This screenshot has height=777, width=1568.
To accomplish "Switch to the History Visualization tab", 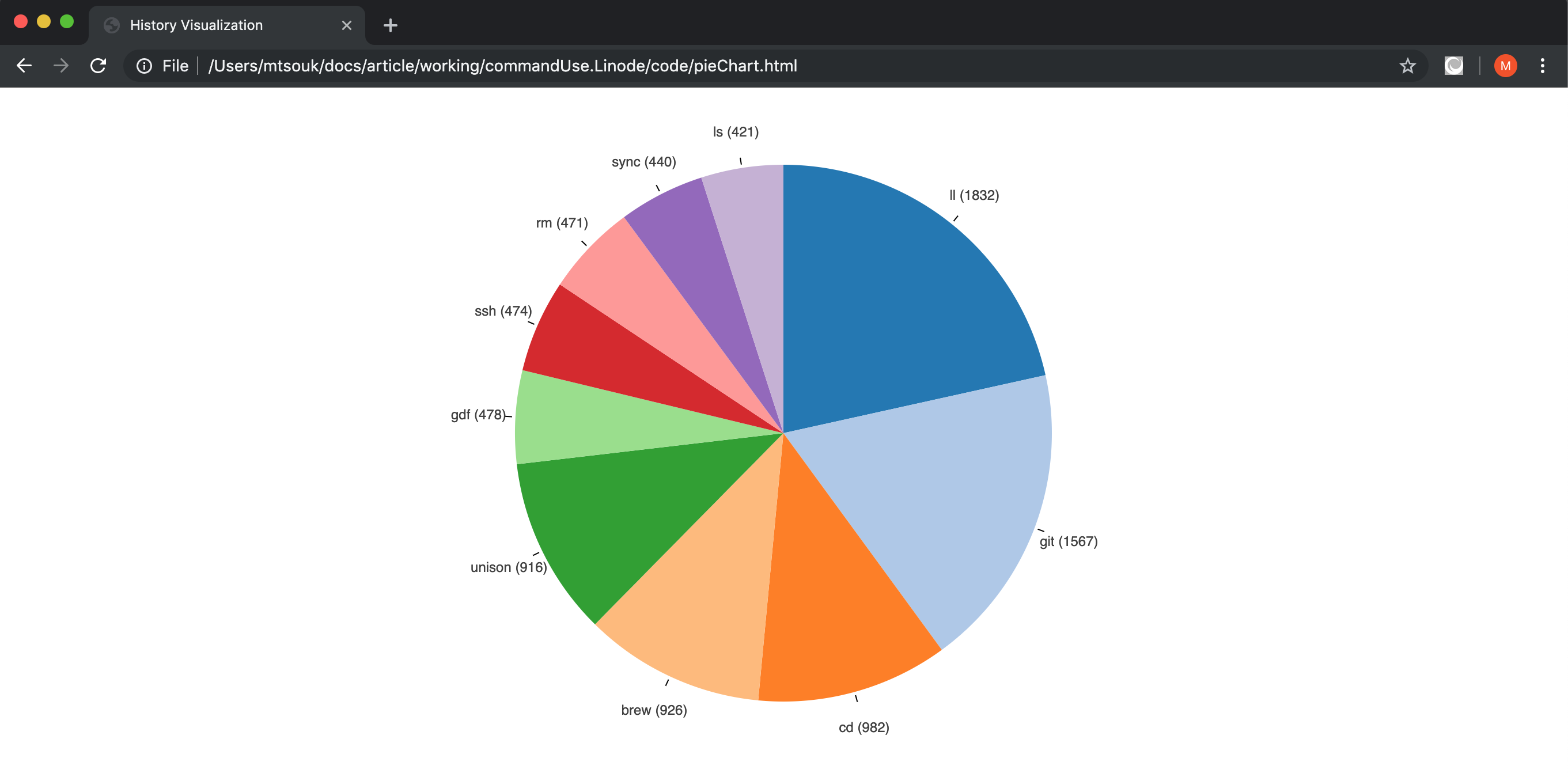I will click(x=195, y=25).
